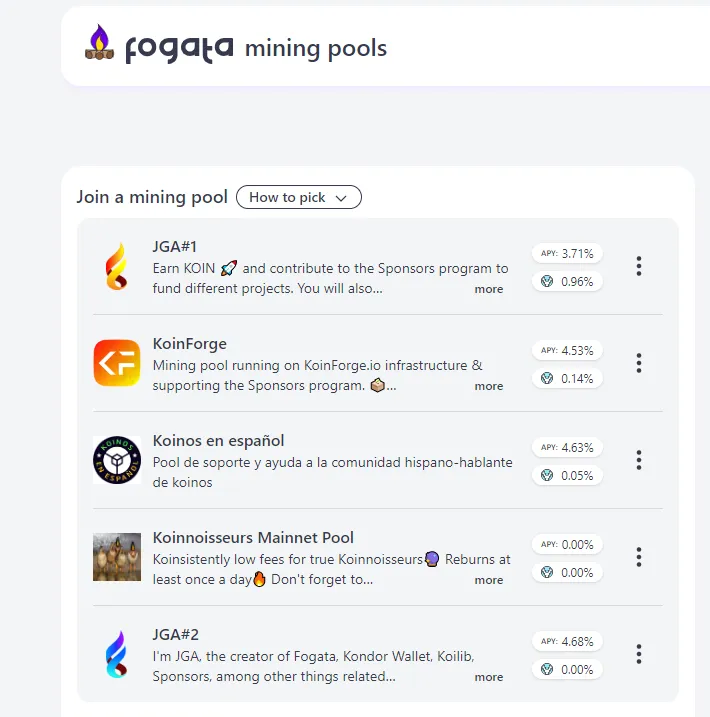Open the KoinForge three-dot options menu

pyautogui.click(x=639, y=363)
